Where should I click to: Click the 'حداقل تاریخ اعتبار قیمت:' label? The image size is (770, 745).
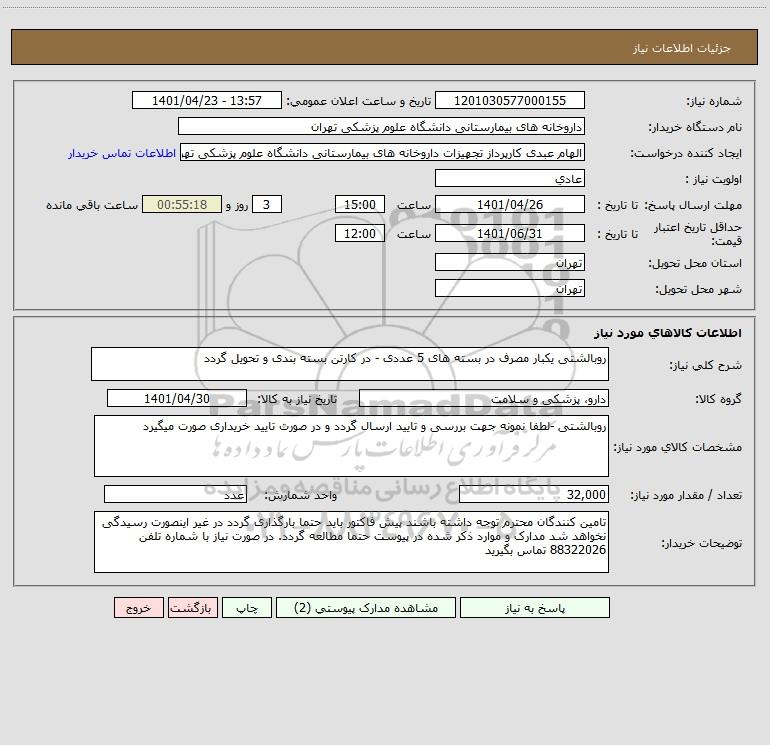click(698, 234)
